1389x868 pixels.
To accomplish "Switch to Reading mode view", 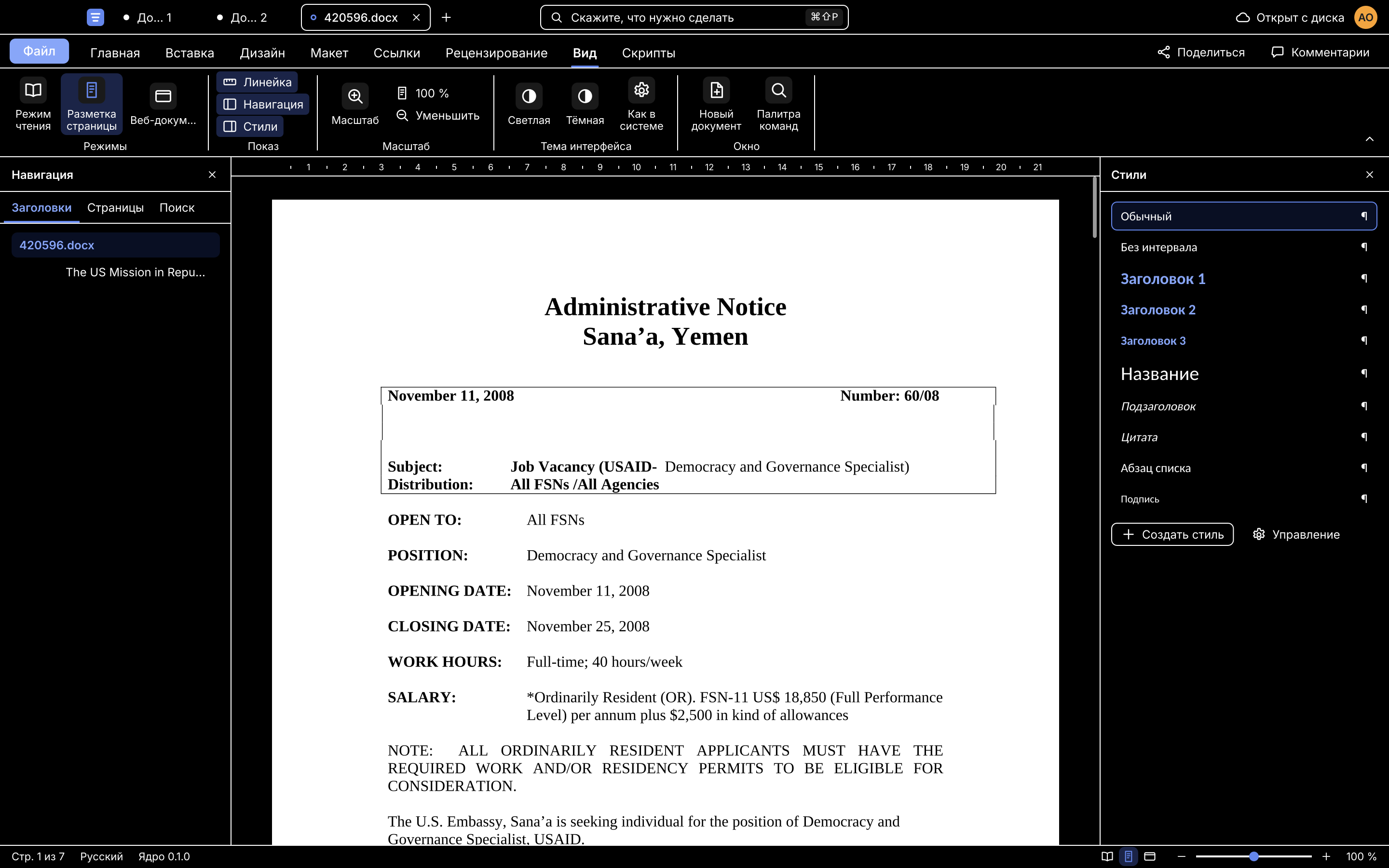I will (33, 104).
